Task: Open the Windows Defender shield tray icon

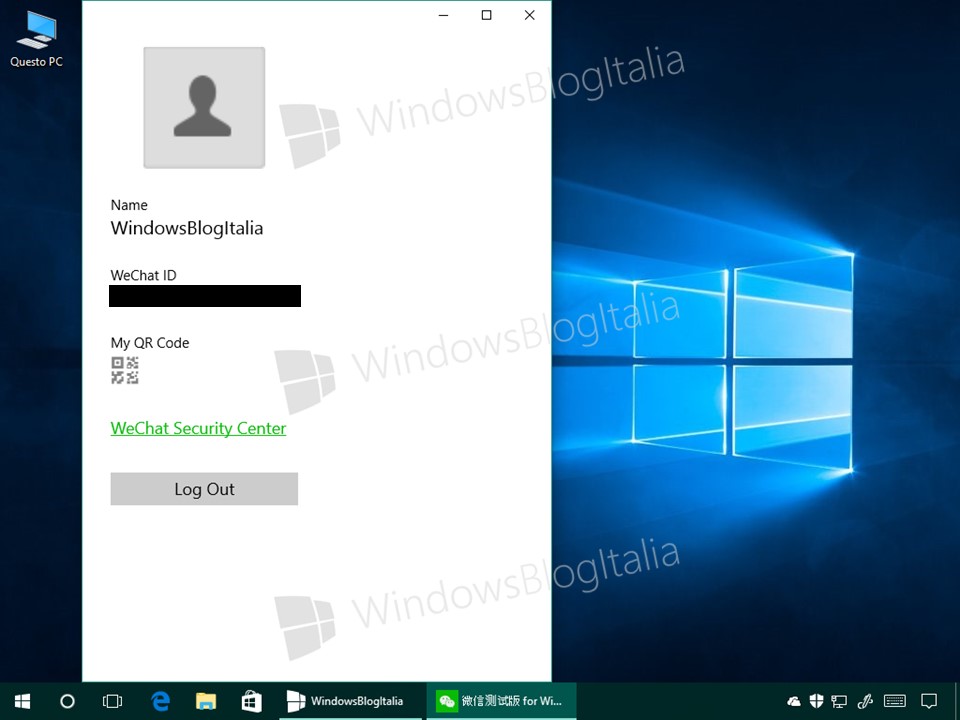Action: click(816, 701)
